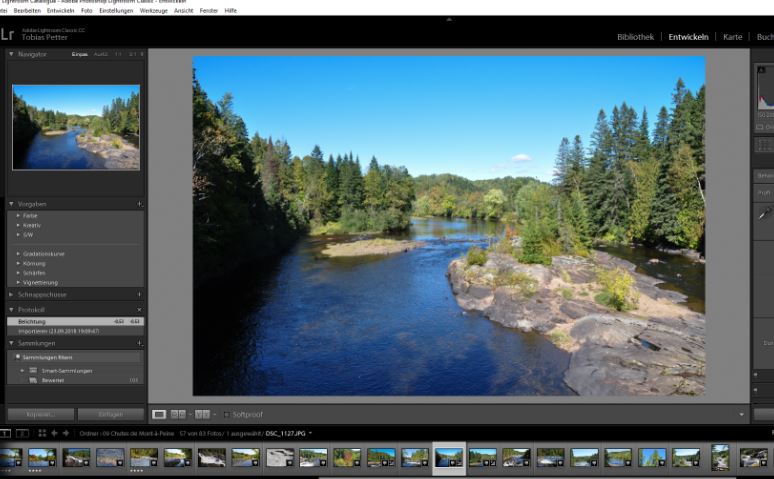The width and height of the screenshot is (774, 479).
Task: Open the Bearbeiten menu
Action: coord(27,10)
